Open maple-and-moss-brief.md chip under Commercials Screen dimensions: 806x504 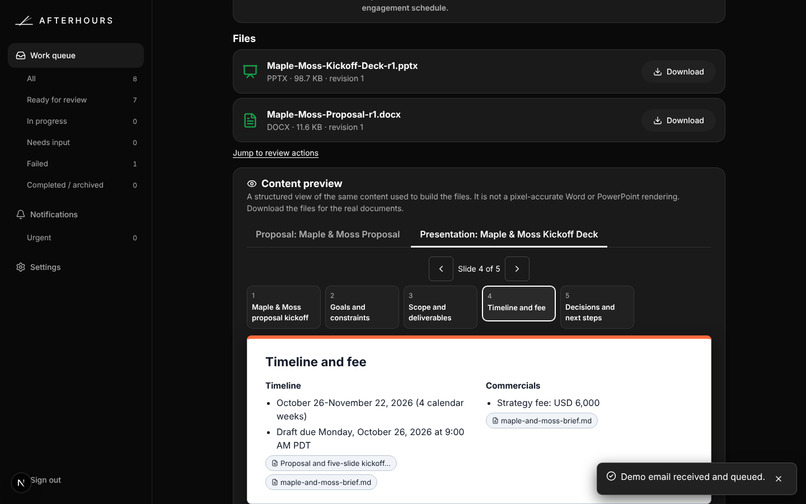(542, 421)
